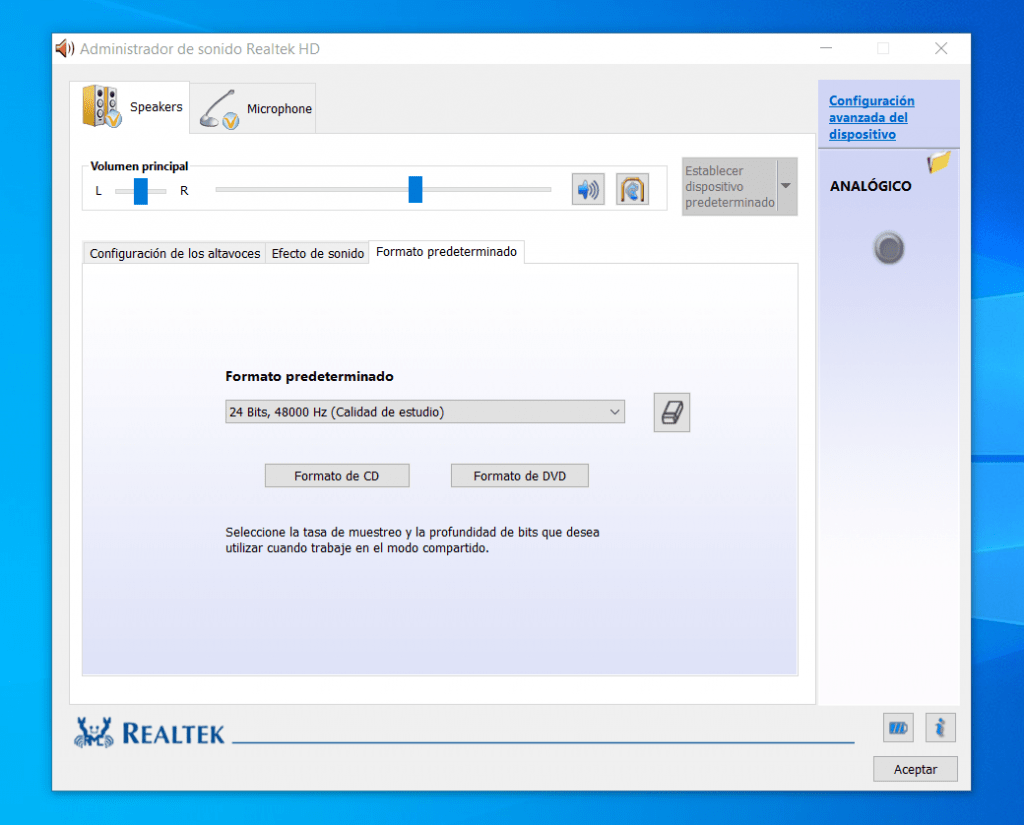Screen dimensions: 1024x825
Task: Select the Efecto de sonido tab
Action: pyautogui.click(x=318, y=253)
